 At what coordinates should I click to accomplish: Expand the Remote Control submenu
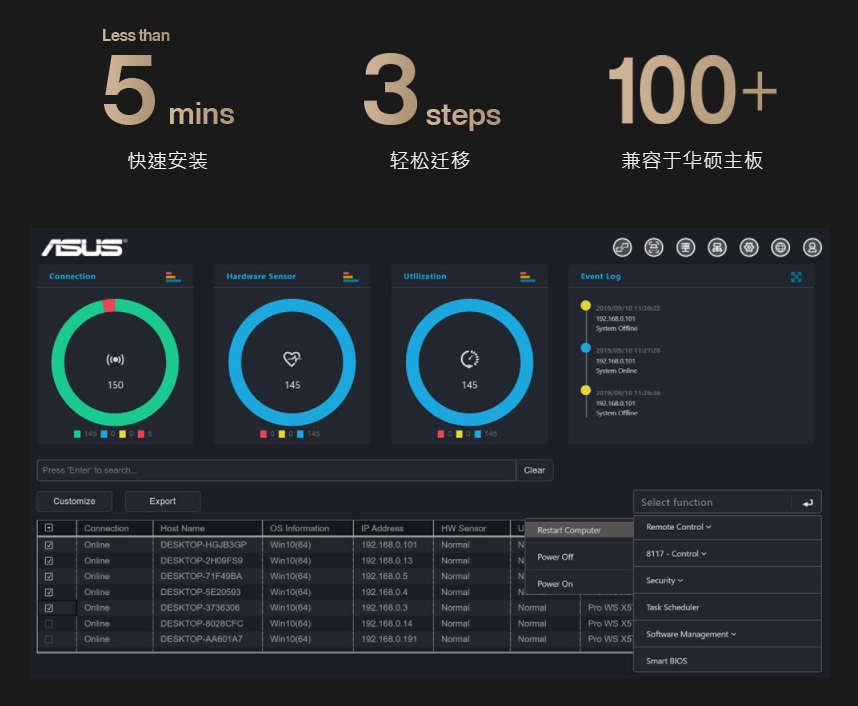pyautogui.click(x=679, y=527)
